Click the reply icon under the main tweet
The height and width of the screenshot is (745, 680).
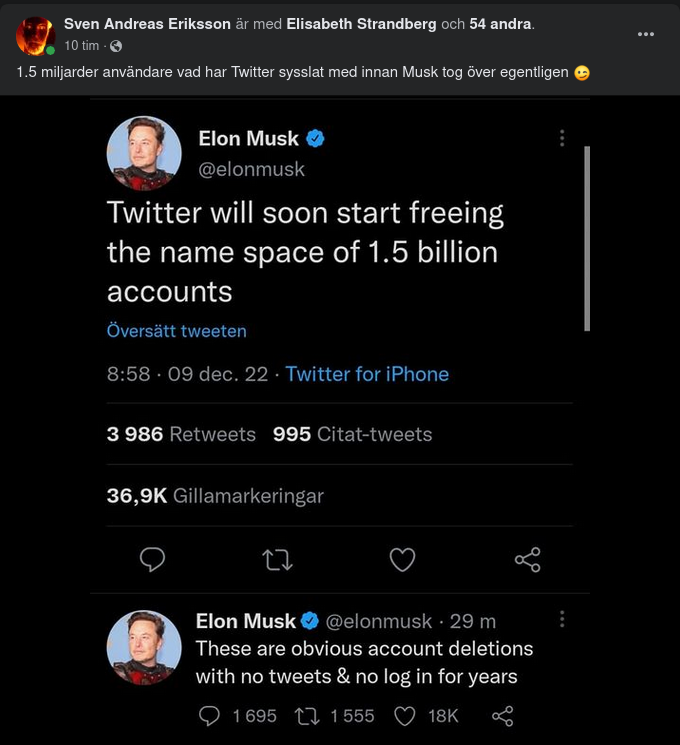(152, 560)
